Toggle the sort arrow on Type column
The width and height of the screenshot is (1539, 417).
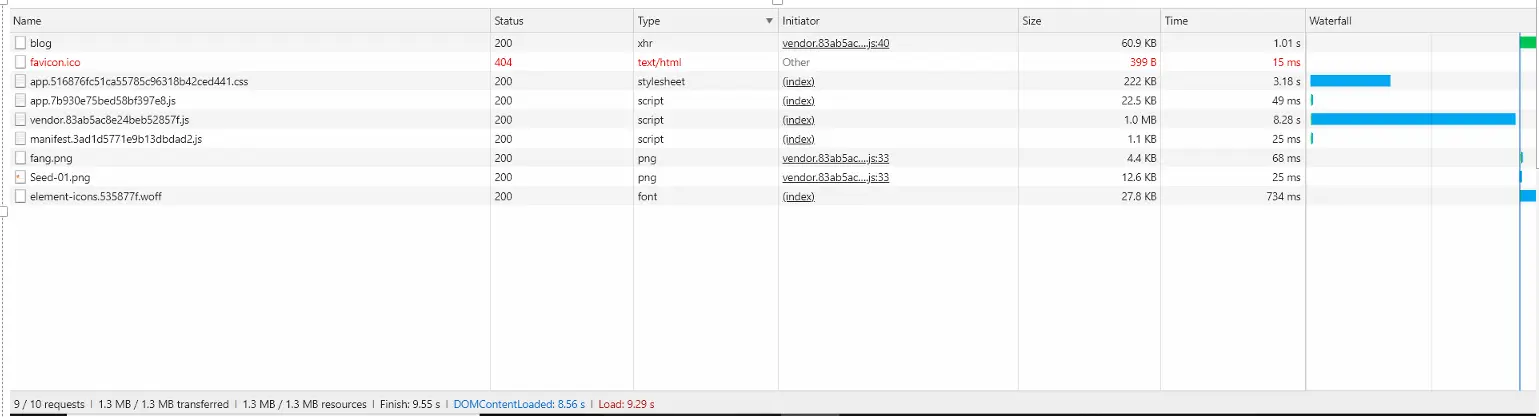(769, 21)
